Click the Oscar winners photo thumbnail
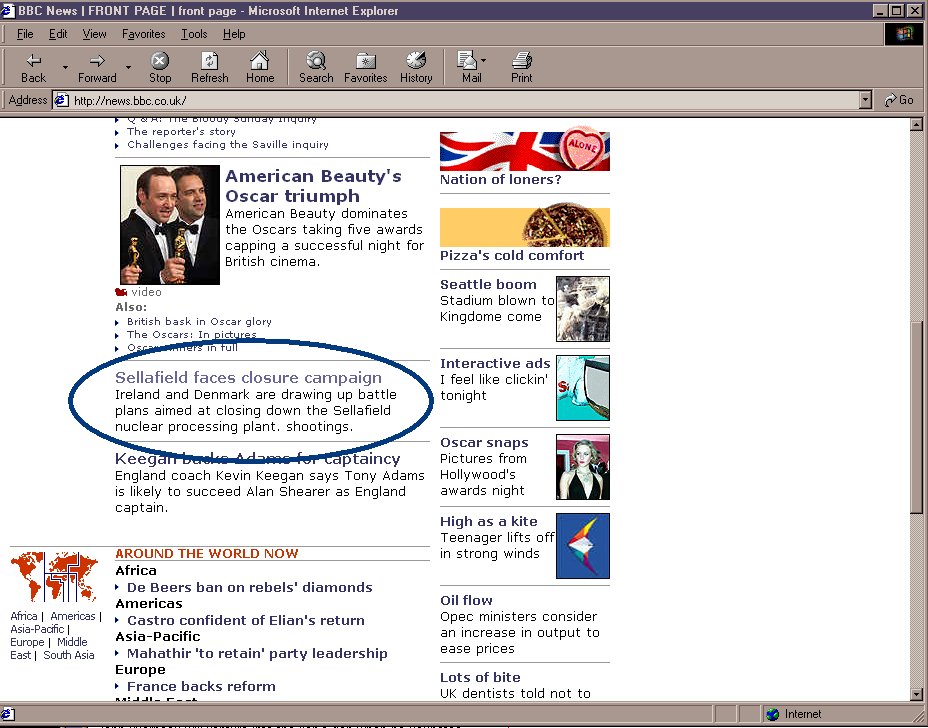 pos(170,225)
